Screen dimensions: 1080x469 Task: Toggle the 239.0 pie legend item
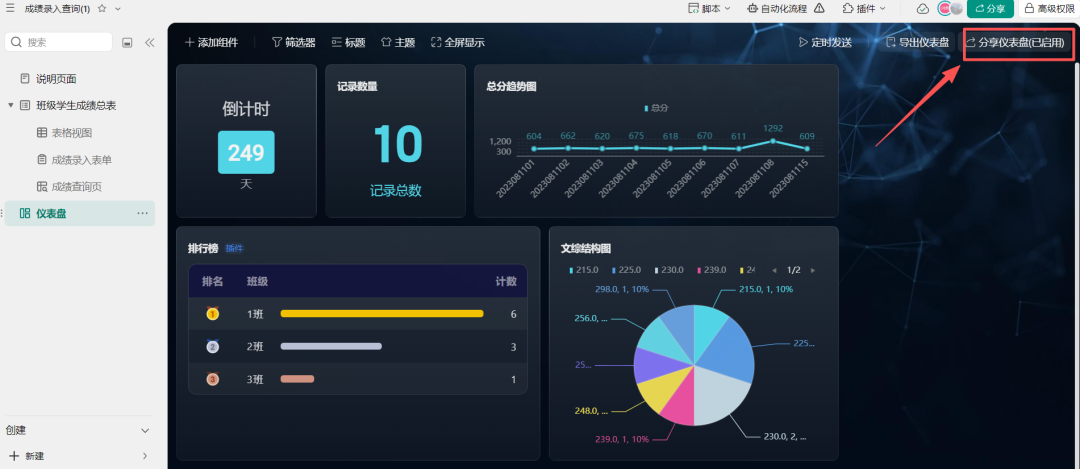pyautogui.click(x=712, y=270)
